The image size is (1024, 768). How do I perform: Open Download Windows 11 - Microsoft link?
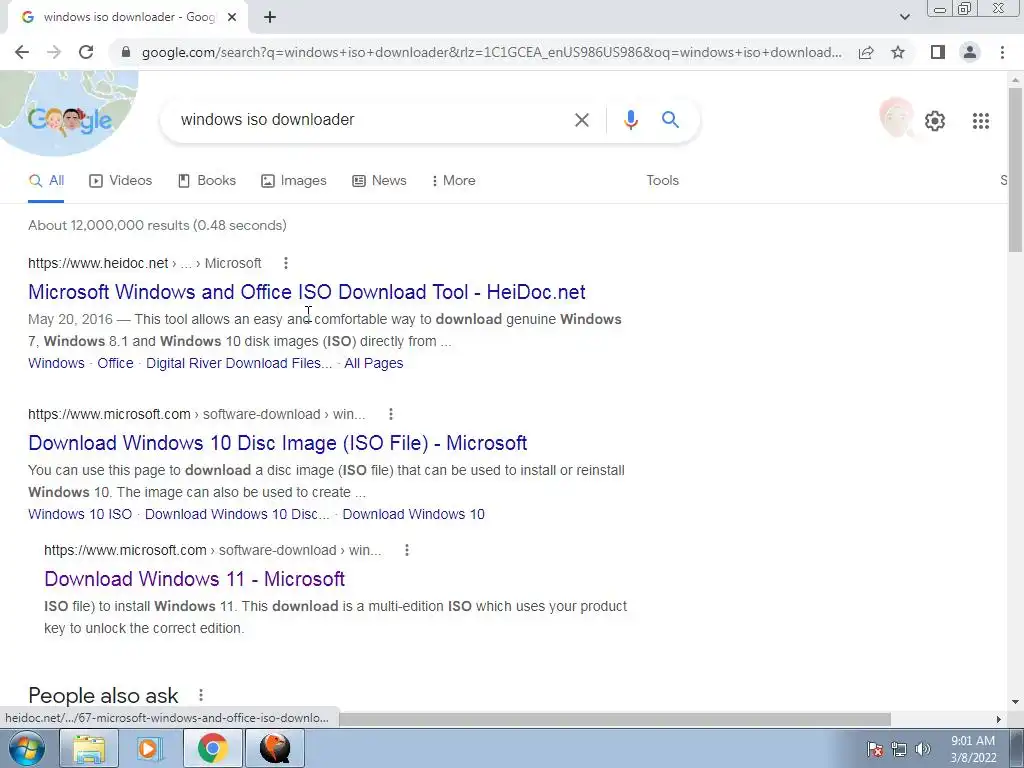194,579
